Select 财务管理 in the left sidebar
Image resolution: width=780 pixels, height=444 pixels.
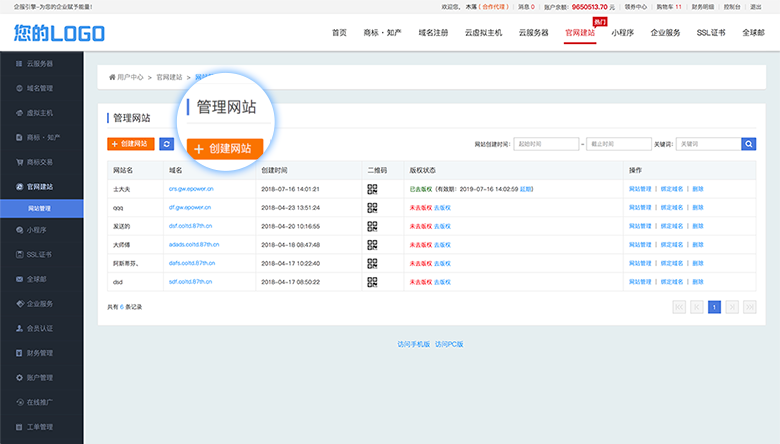(40, 352)
